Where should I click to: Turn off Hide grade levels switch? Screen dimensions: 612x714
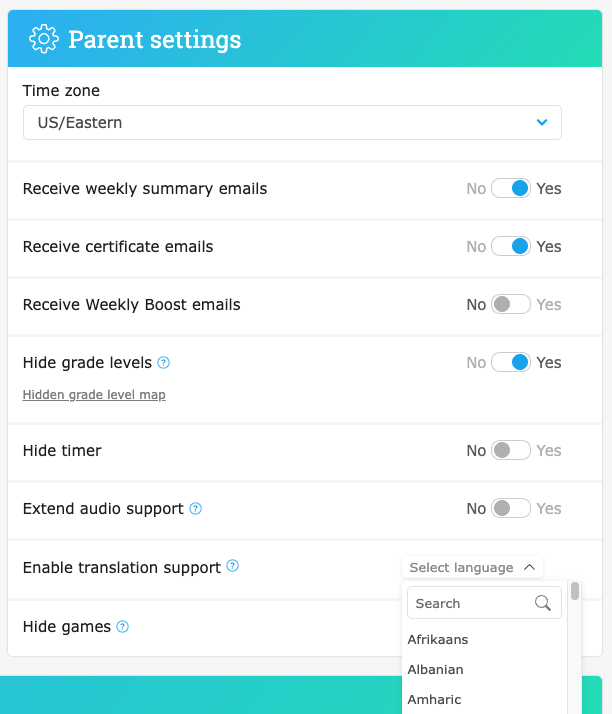510,362
